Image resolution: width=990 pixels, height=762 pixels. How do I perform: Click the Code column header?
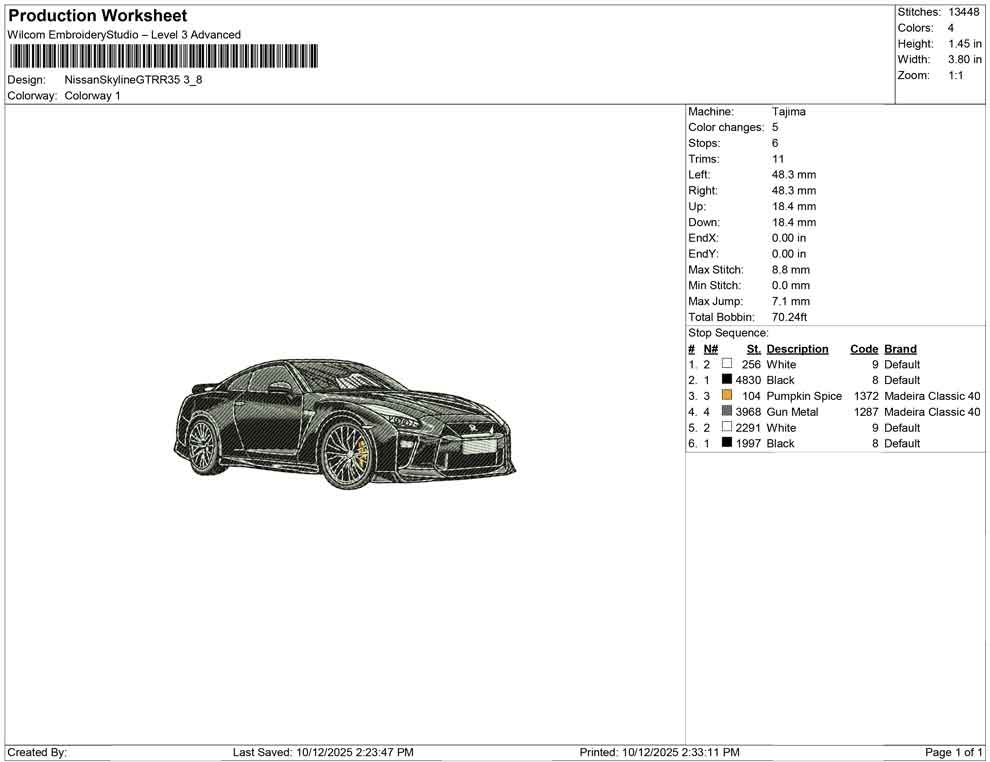pyautogui.click(x=863, y=349)
